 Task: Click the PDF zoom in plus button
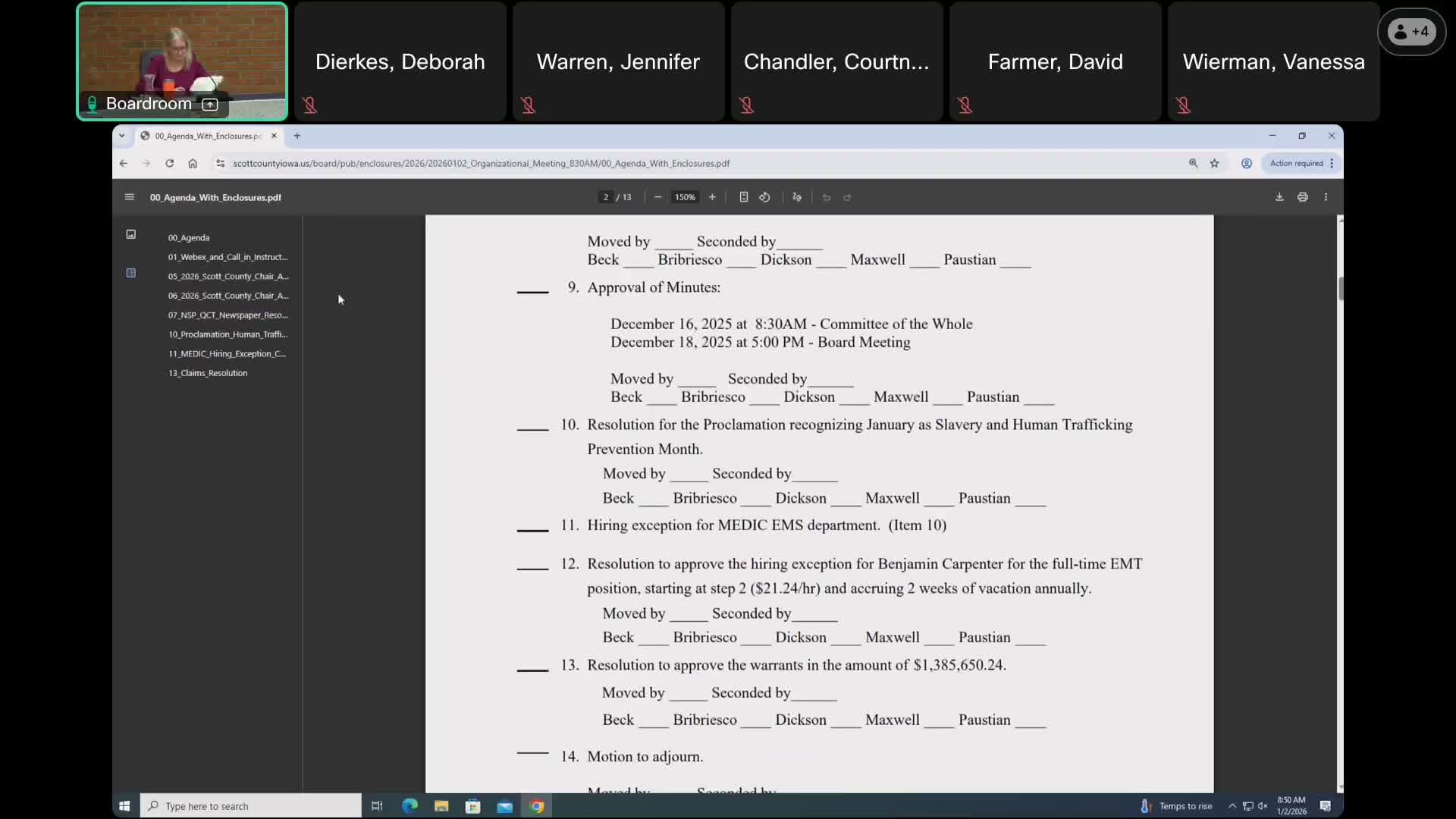coord(712,197)
